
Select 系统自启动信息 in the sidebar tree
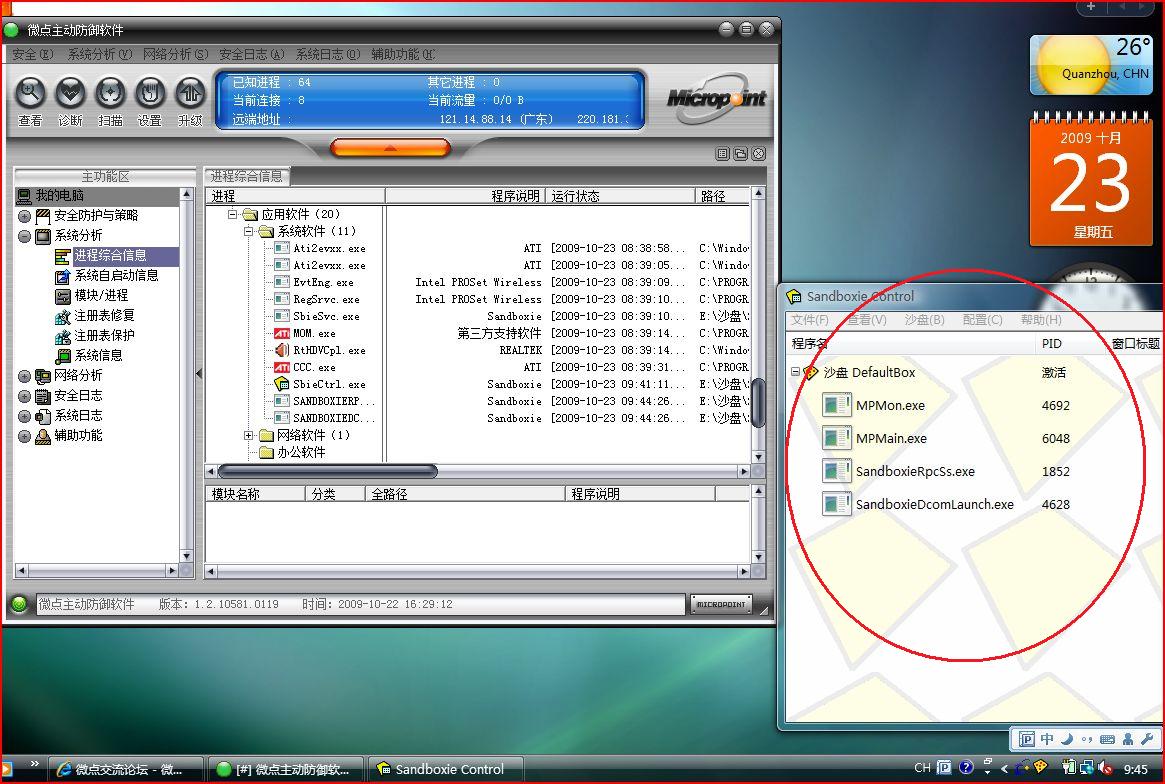coord(116,276)
